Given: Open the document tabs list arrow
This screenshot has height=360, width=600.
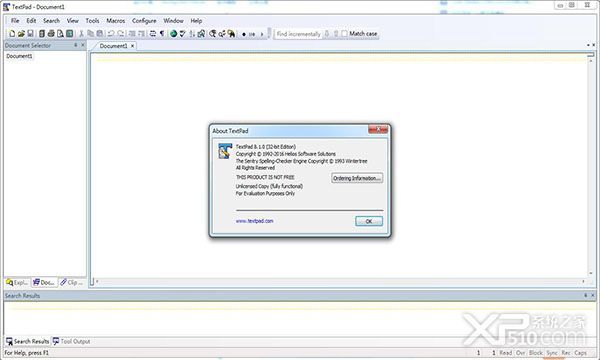Looking at the screenshot, I should pyautogui.click(x=588, y=45).
